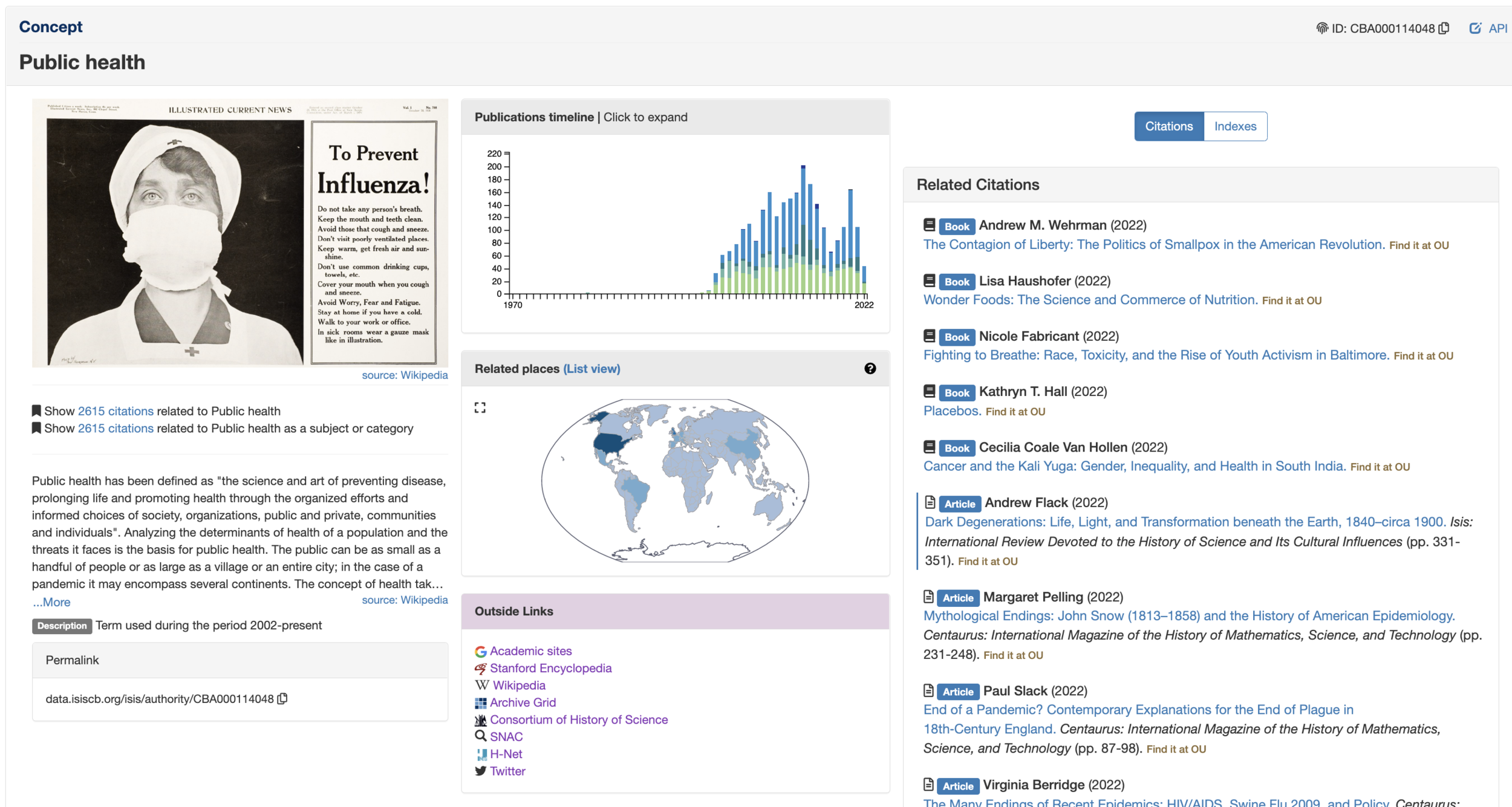Click the fullscreen map expand icon
1512x807 pixels.
click(x=480, y=408)
